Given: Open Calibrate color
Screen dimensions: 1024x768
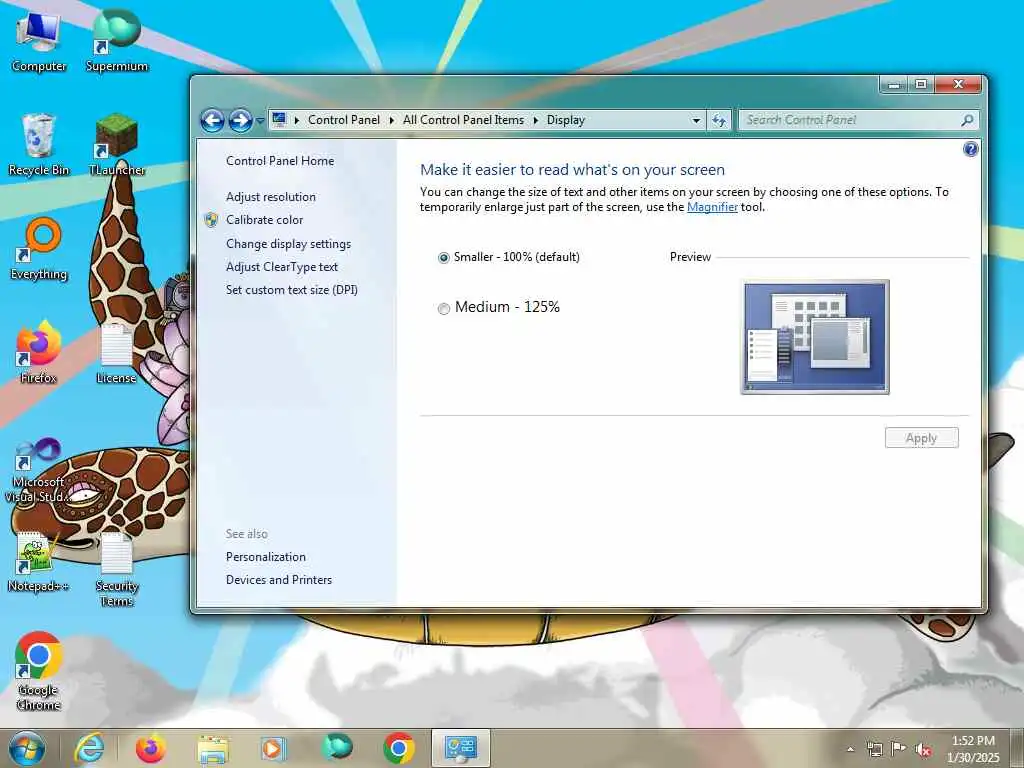Looking at the screenshot, I should tap(264, 220).
